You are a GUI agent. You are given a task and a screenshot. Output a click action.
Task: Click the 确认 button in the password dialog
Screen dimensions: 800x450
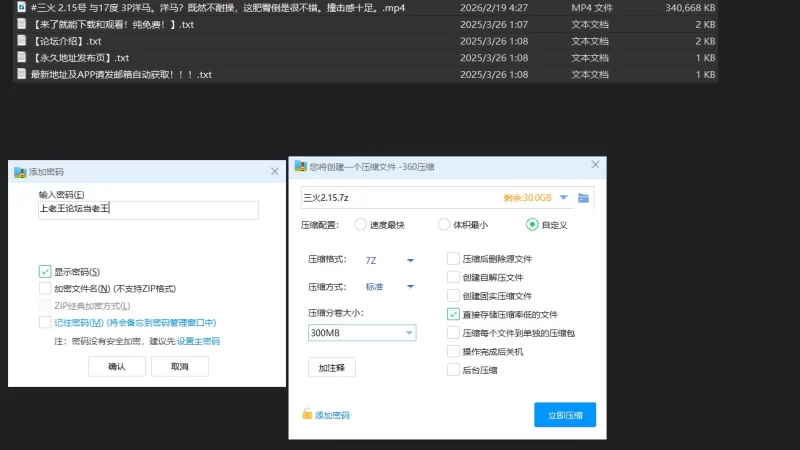coord(116,367)
